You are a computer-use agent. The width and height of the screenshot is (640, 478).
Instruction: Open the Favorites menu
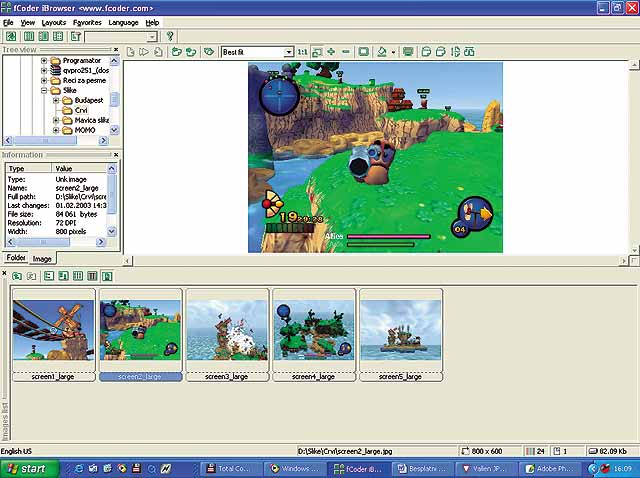pos(87,23)
